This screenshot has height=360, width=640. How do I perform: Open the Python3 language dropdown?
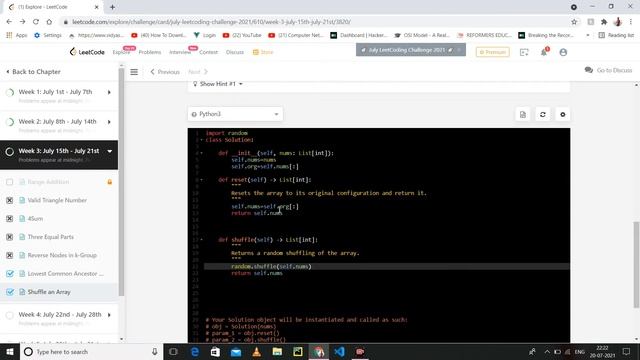(x=235, y=114)
